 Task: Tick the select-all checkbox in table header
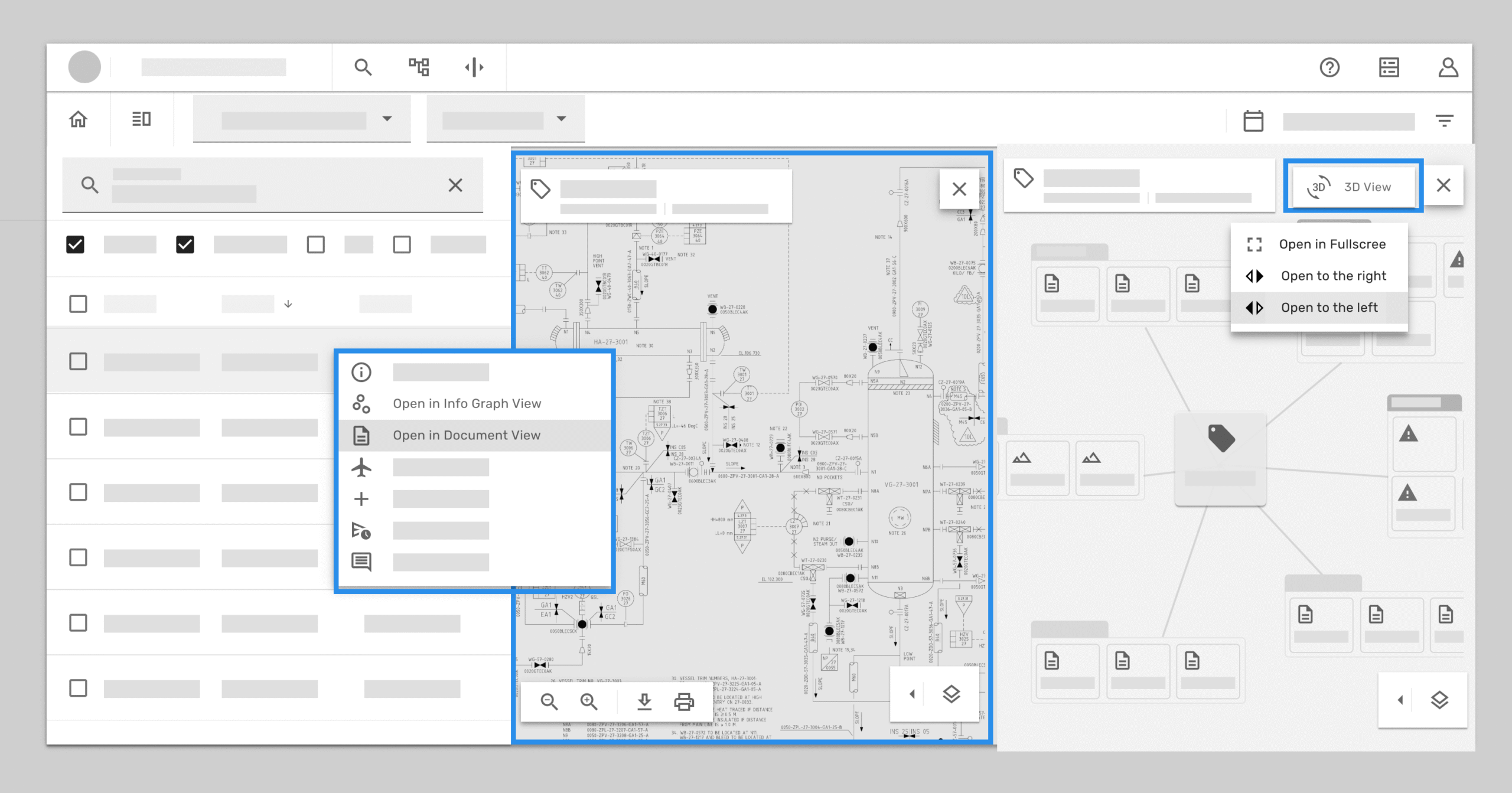point(78,304)
